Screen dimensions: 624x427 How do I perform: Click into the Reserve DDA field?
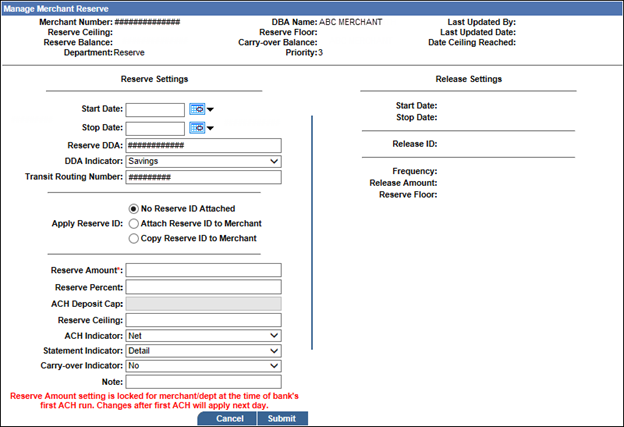pyautogui.click(x=203, y=145)
